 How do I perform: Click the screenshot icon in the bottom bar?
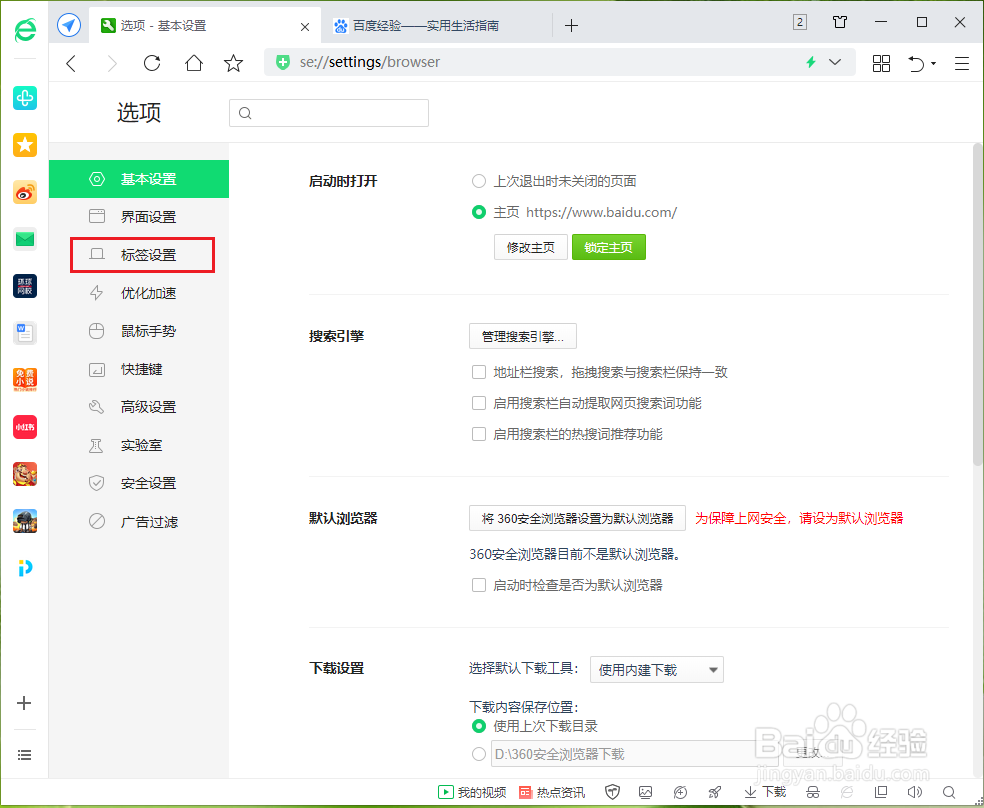pos(646,791)
